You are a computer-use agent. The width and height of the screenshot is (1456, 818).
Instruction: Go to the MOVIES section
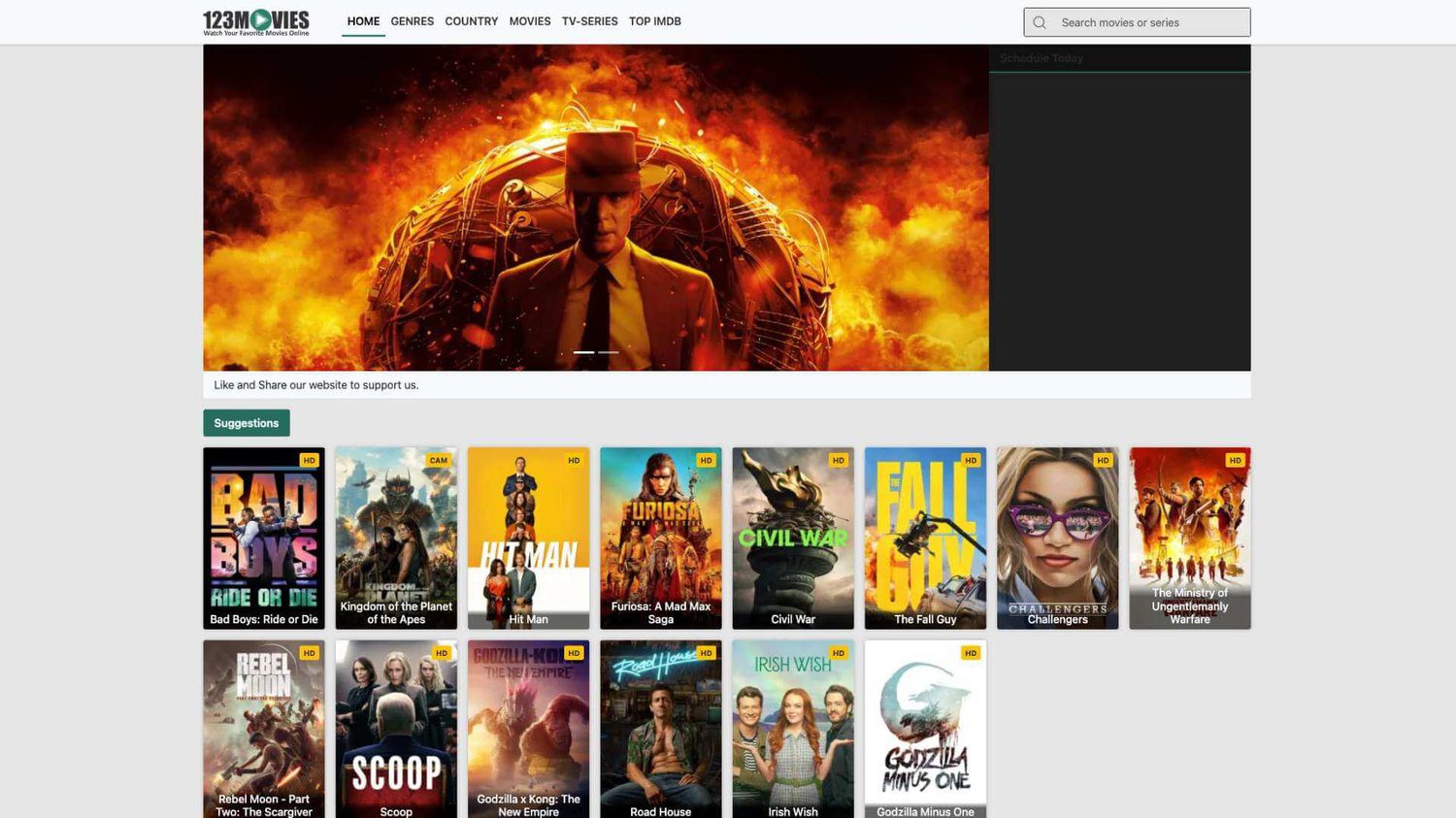point(530,21)
